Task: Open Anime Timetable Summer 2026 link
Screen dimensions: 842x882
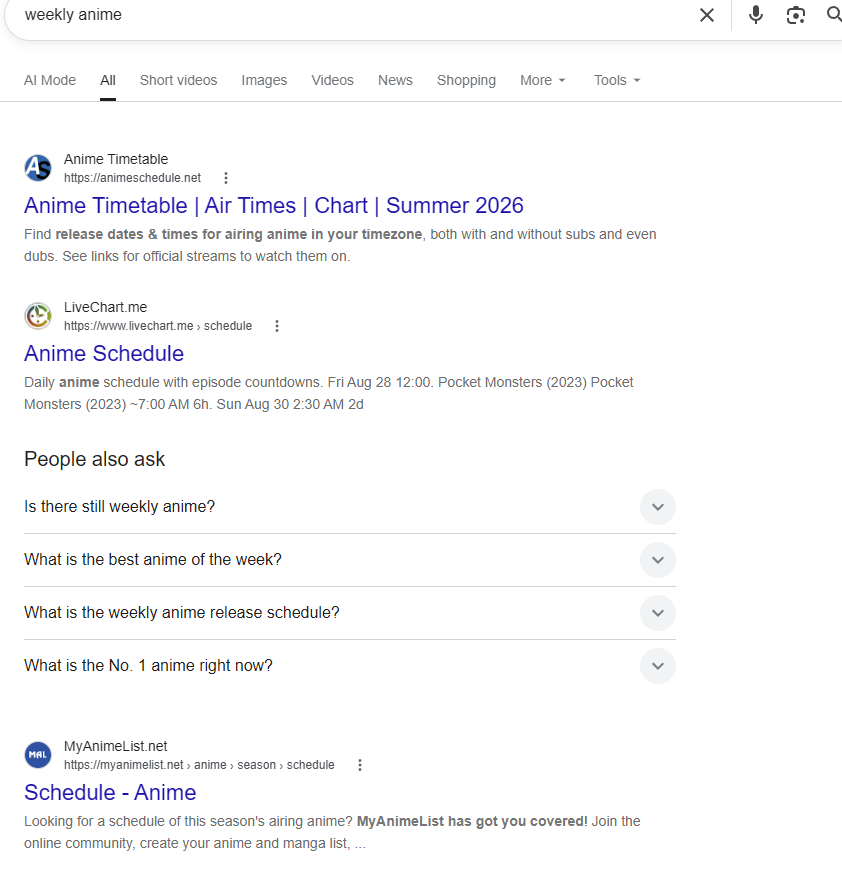Action: tap(274, 206)
